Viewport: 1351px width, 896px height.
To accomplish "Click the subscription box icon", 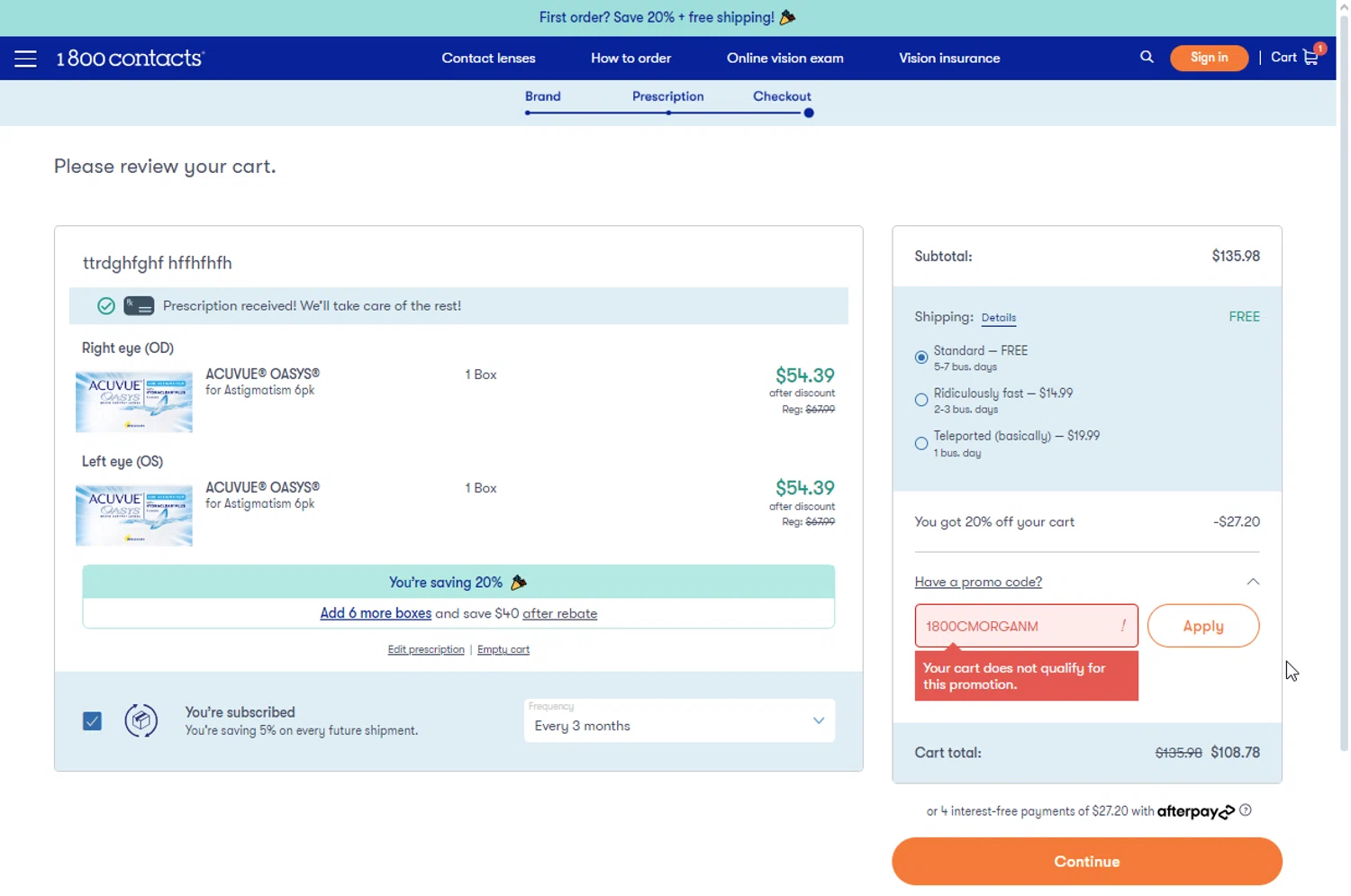I will pos(141,720).
